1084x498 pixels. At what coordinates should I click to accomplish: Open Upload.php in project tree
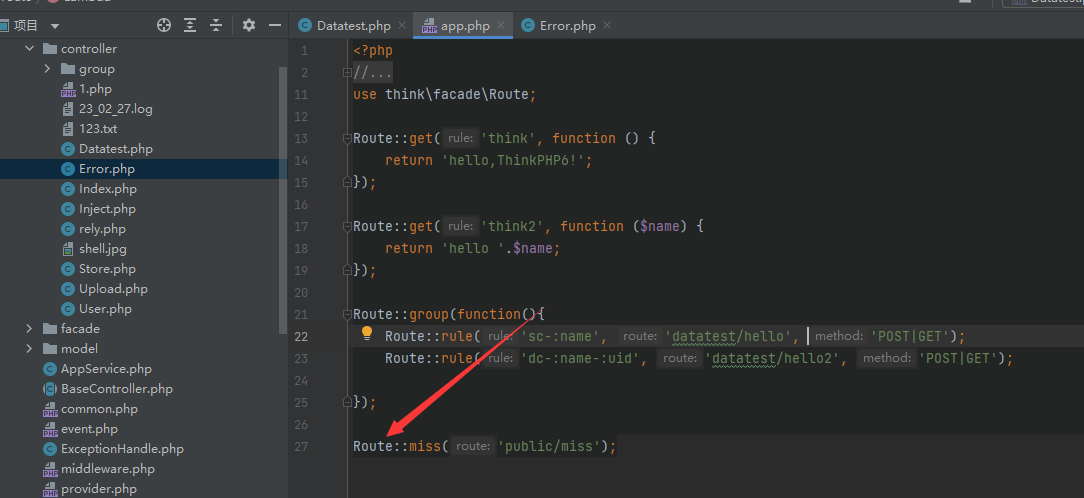113,289
